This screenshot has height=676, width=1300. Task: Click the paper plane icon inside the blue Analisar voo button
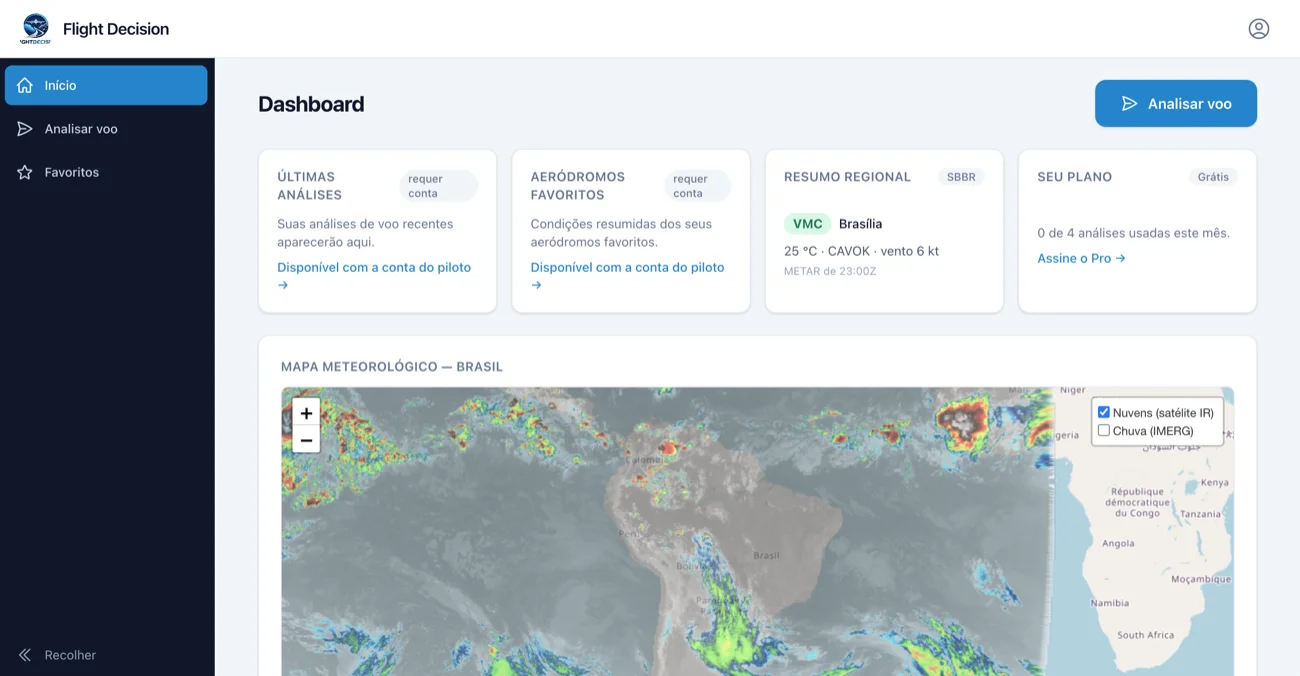(x=1130, y=104)
